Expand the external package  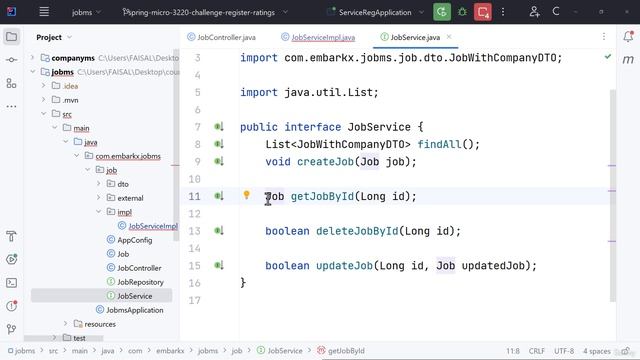tap(98, 198)
